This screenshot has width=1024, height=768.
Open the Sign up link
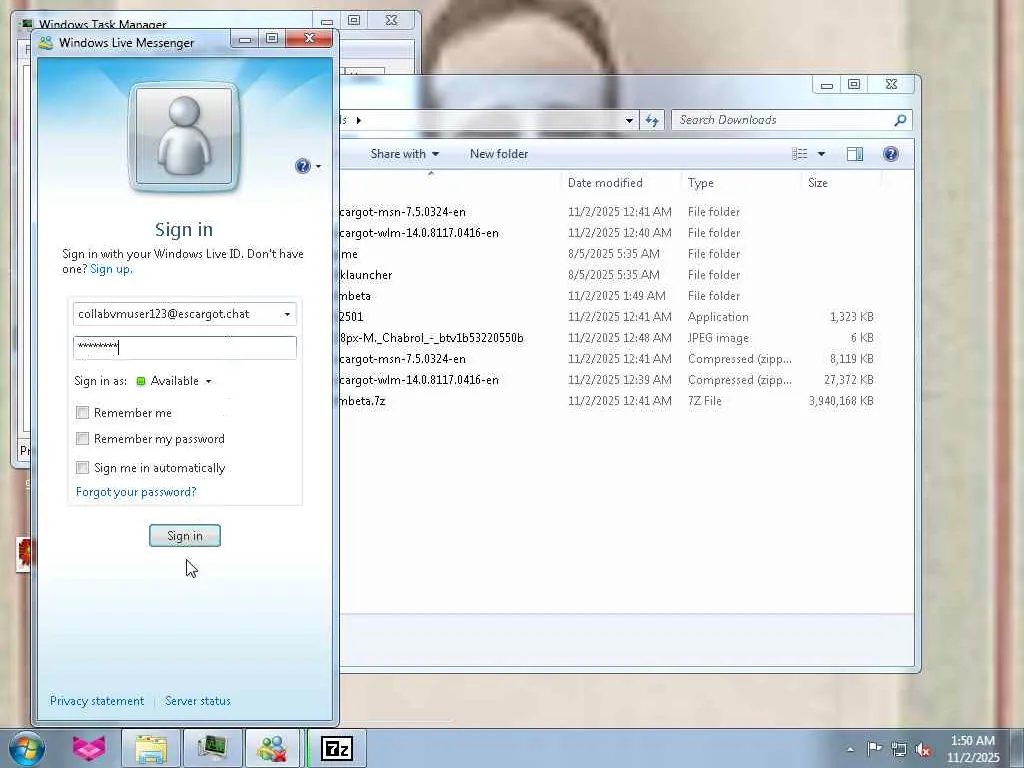(111, 269)
